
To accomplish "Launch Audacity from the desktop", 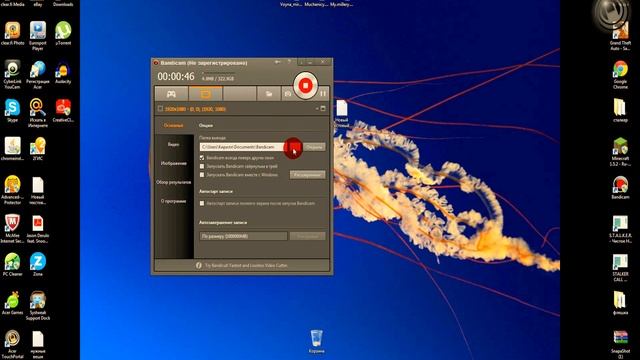I will point(63,73).
